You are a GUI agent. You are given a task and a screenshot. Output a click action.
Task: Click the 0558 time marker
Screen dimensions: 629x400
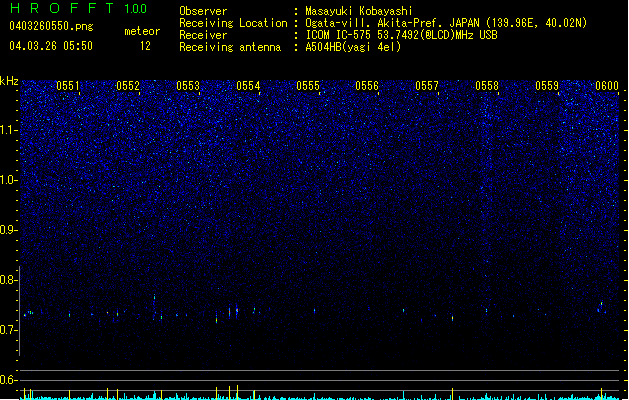[x=487, y=86]
